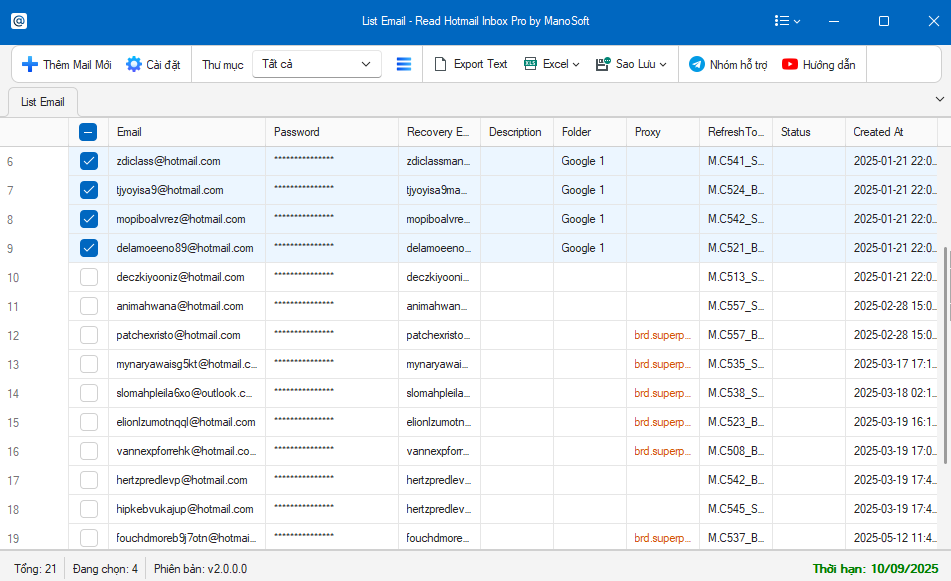Sort by the RefreshToken column header
Screen dimensions: 951x581
(736, 132)
